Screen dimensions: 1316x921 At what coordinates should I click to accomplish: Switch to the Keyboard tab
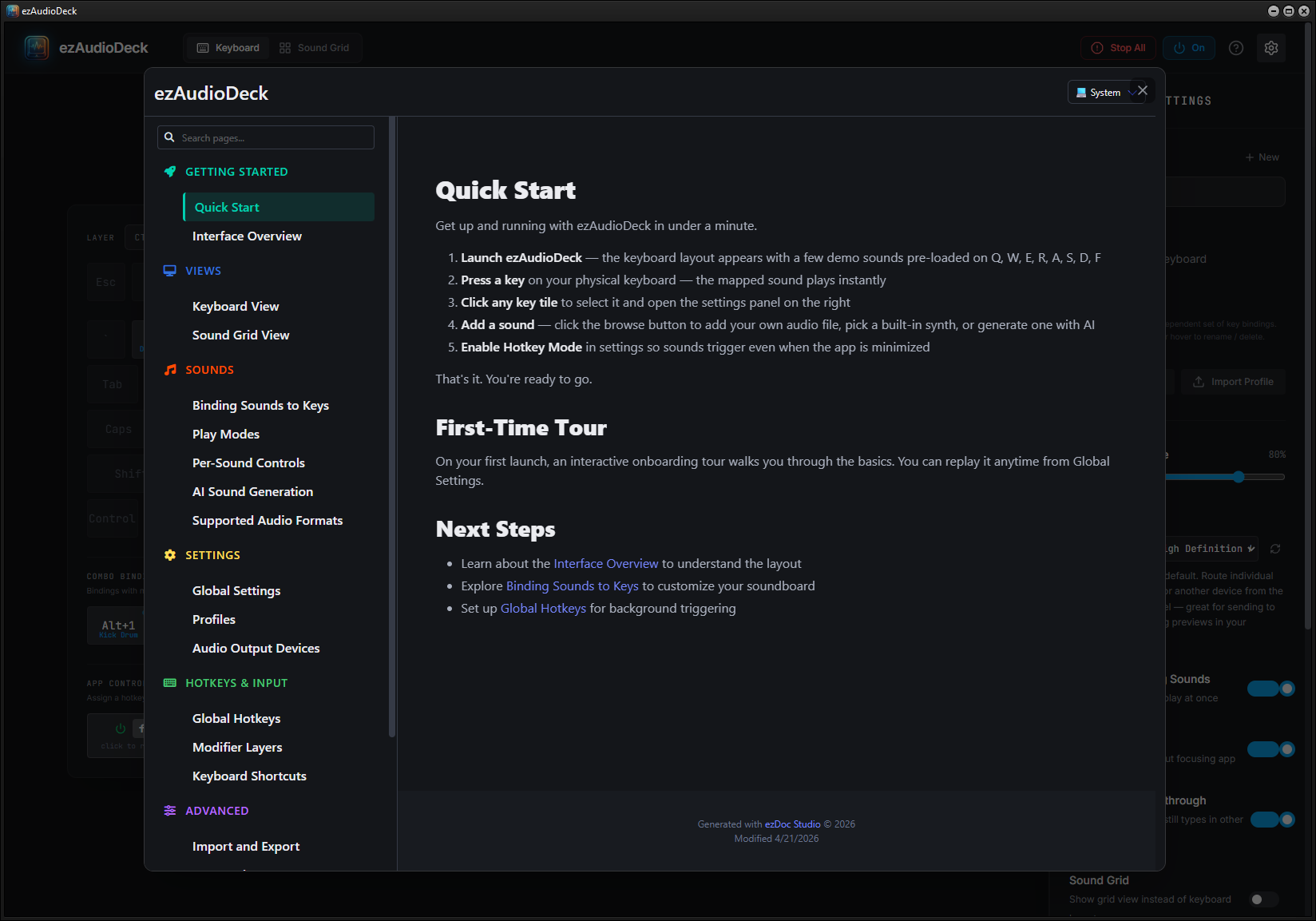pyautogui.click(x=228, y=48)
